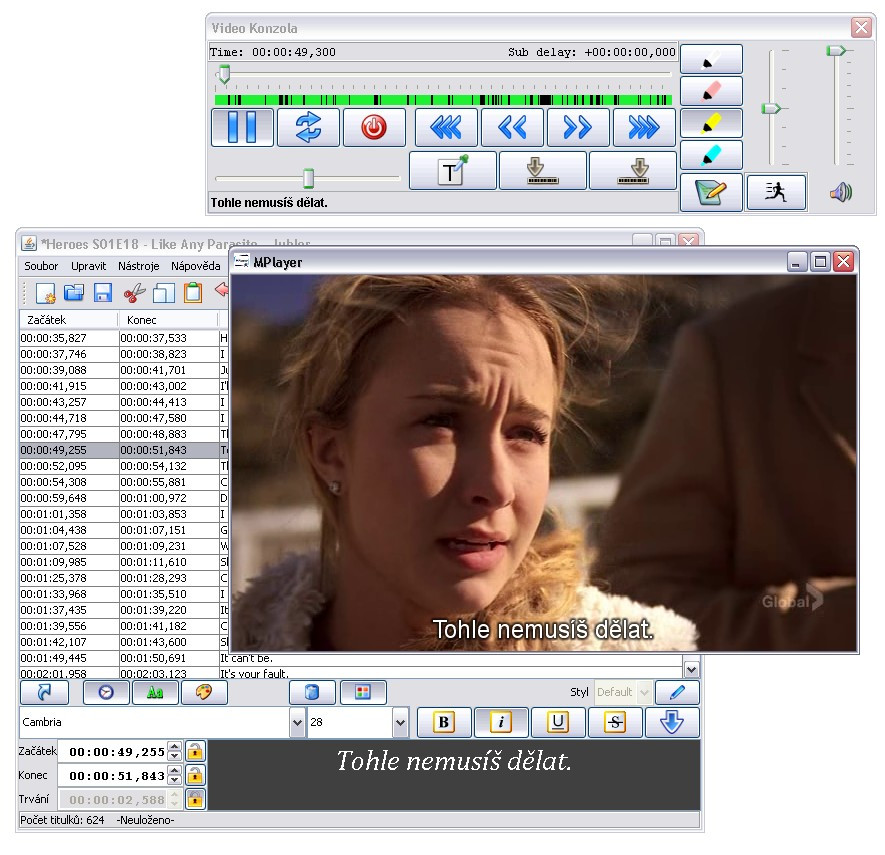Toggle underline with the U button
885x855 pixels.
point(558,722)
